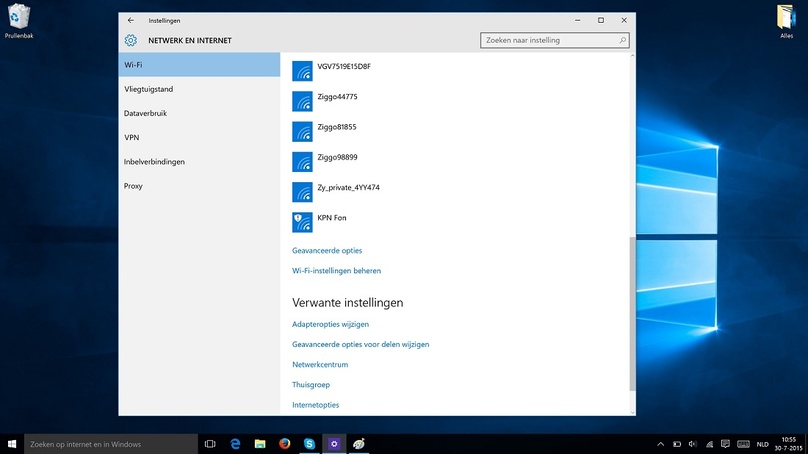Click the Zy_private_4YY474 Wi-Fi icon
The height and width of the screenshot is (454, 808).
point(302,192)
